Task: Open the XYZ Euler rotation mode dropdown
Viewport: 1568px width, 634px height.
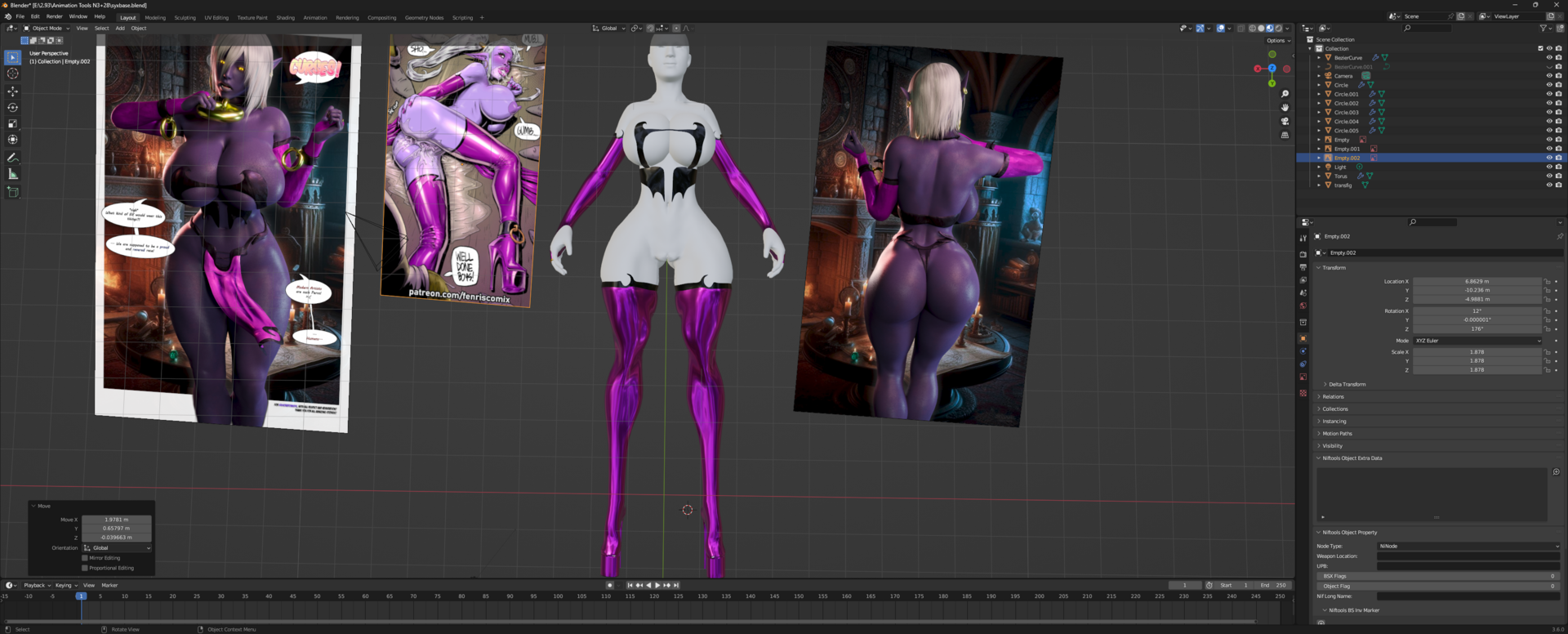Action: [x=1477, y=341]
